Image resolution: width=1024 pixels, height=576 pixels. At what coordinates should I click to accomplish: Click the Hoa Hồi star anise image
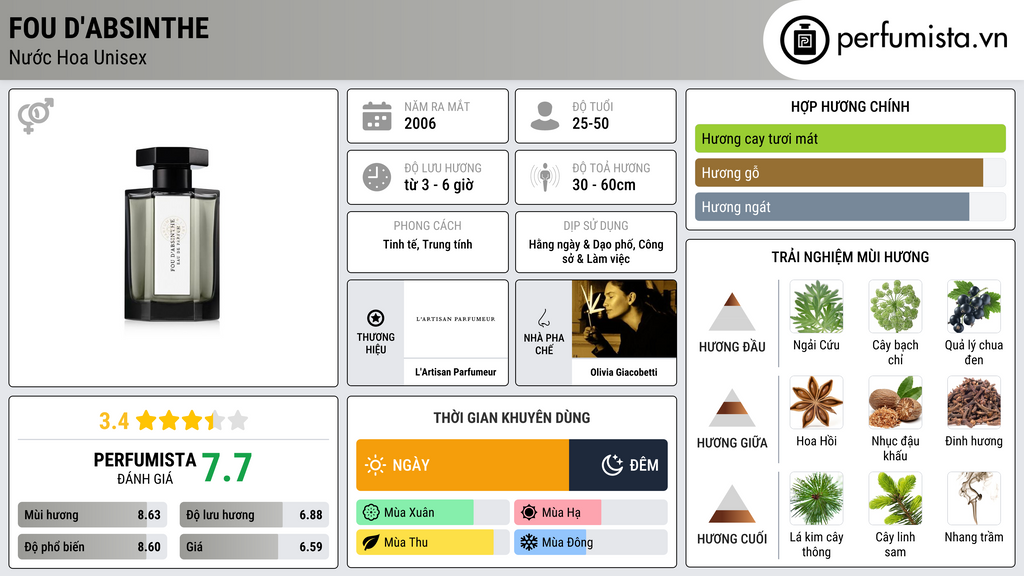pos(816,402)
